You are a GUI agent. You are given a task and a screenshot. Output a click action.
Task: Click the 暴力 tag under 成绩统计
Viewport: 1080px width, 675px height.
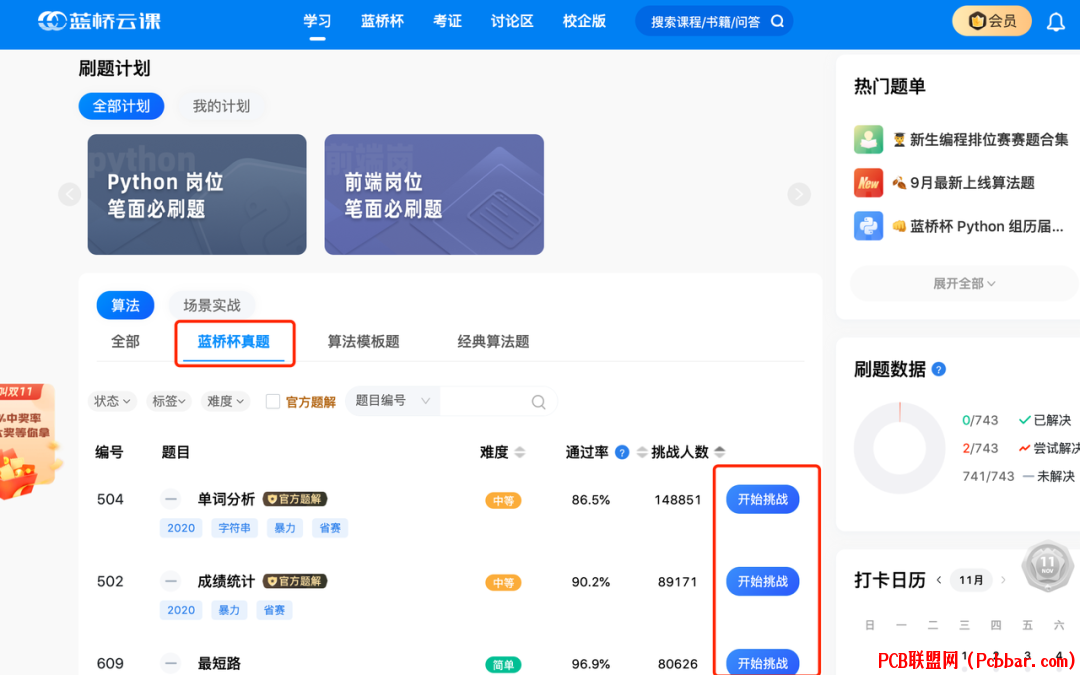click(x=229, y=610)
